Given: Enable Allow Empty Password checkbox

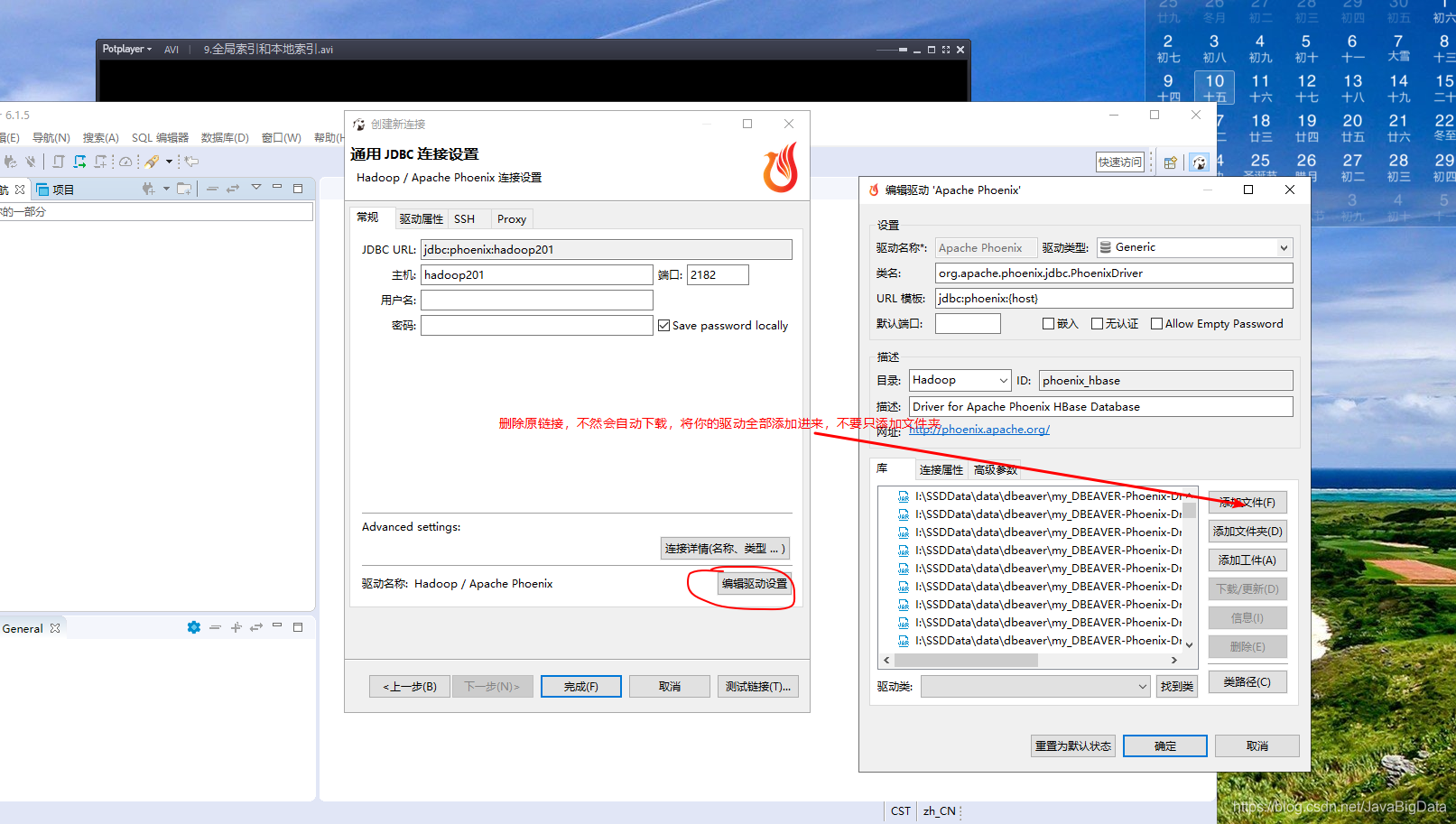Looking at the screenshot, I should [x=1156, y=324].
